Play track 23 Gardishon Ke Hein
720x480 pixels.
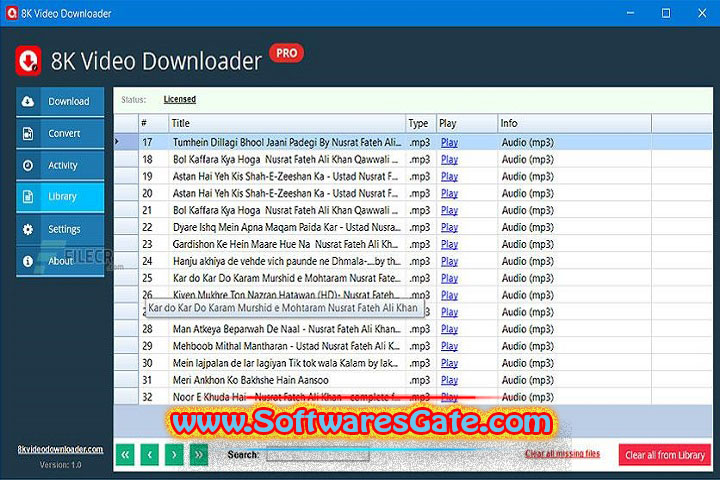[449, 244]
